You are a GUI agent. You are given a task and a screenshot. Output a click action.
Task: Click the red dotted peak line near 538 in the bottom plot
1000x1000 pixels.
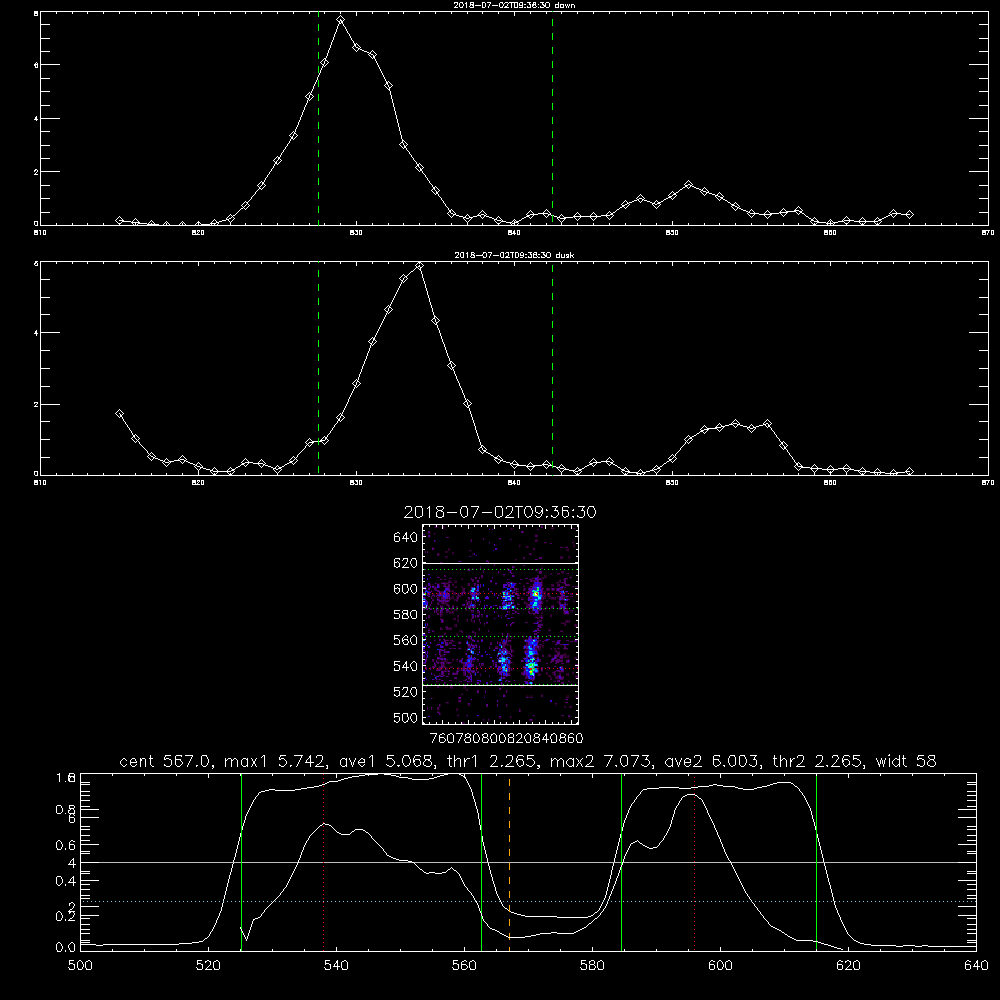pos(324,862)
